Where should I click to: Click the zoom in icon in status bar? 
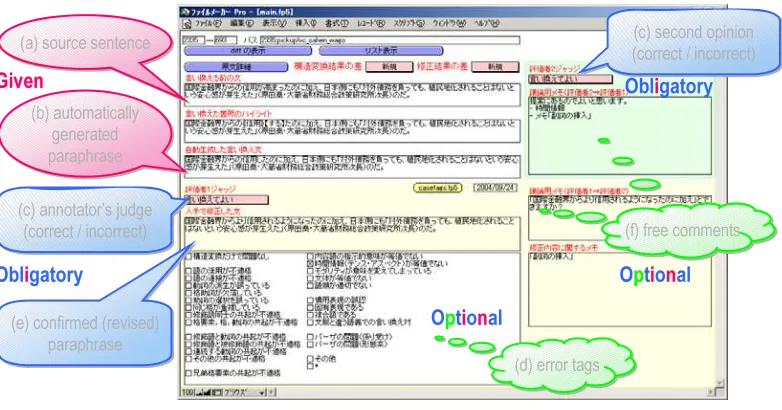pyautogui.click(x=208, y=393)
